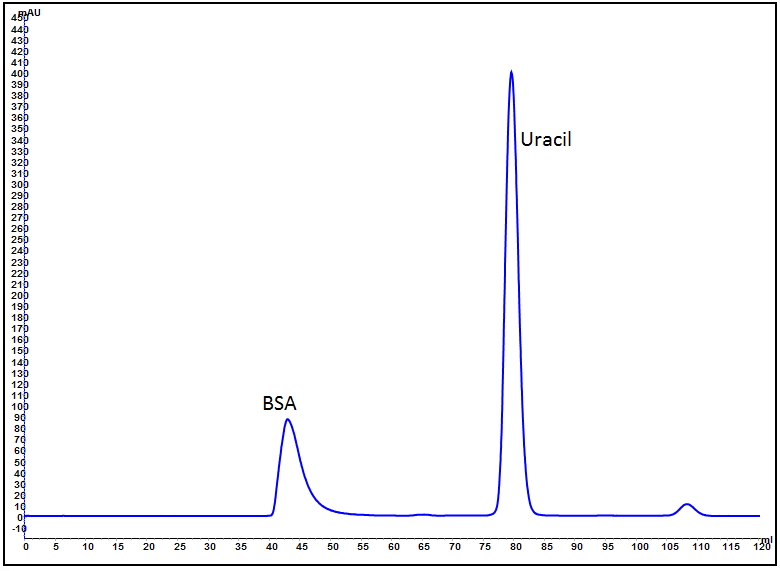
Task: Select the 20 tick on the x-axis
Action: click(148, 547)
